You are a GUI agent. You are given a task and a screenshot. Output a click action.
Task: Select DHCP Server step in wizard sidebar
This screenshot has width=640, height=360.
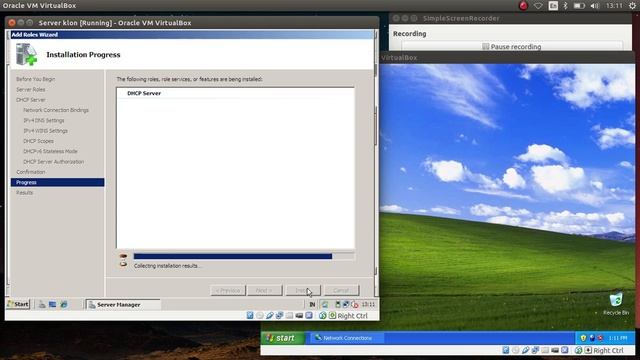point(31,100)
